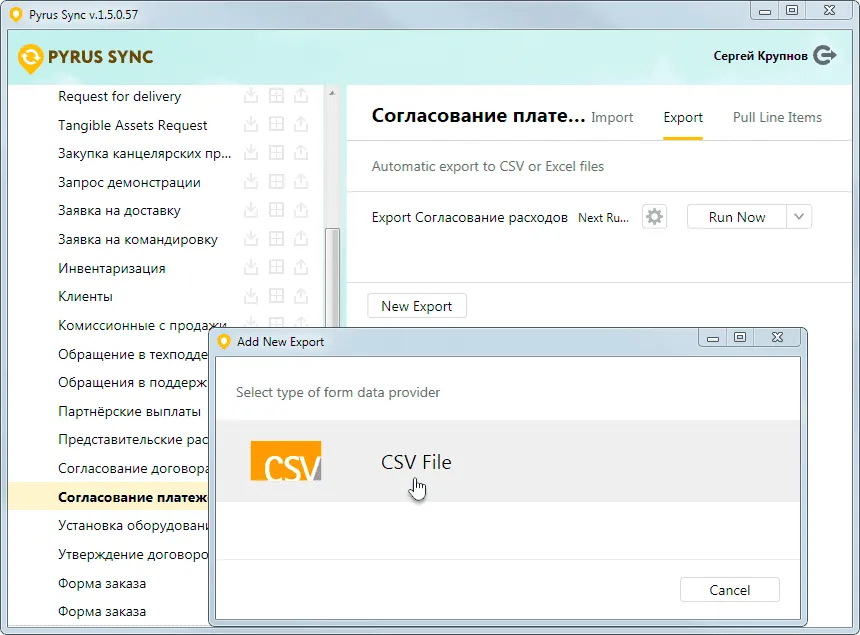Select Tangible Assets Request in the list

point(133,125)
